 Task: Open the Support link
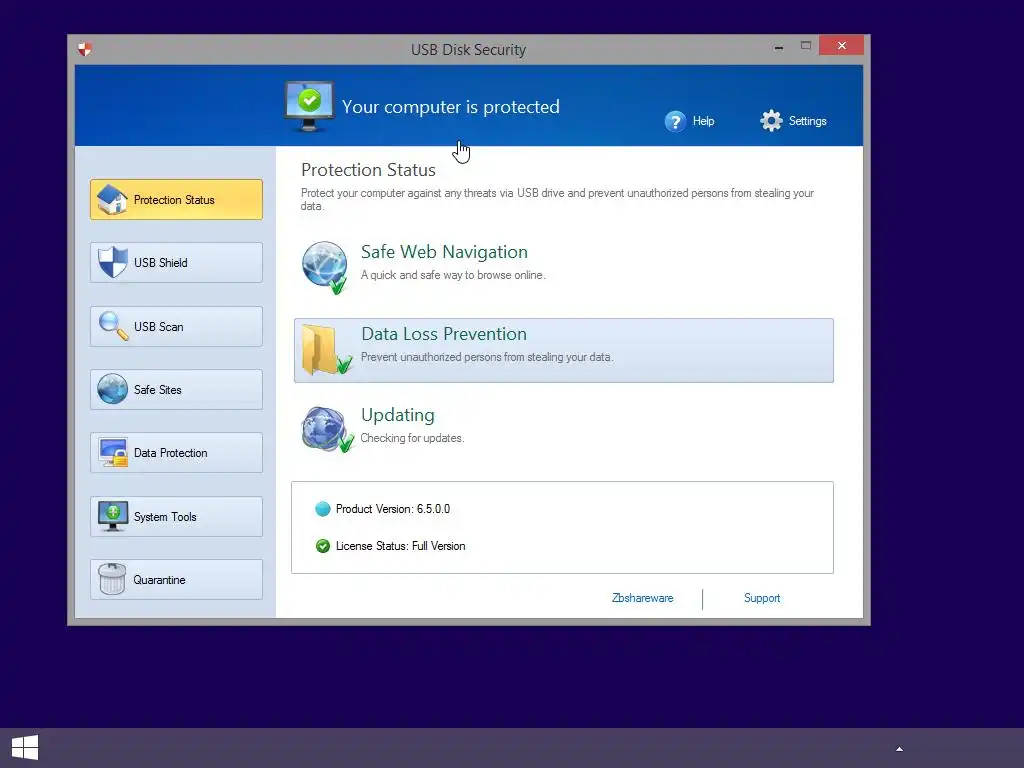pyautogui.click(x=762, y=598)
